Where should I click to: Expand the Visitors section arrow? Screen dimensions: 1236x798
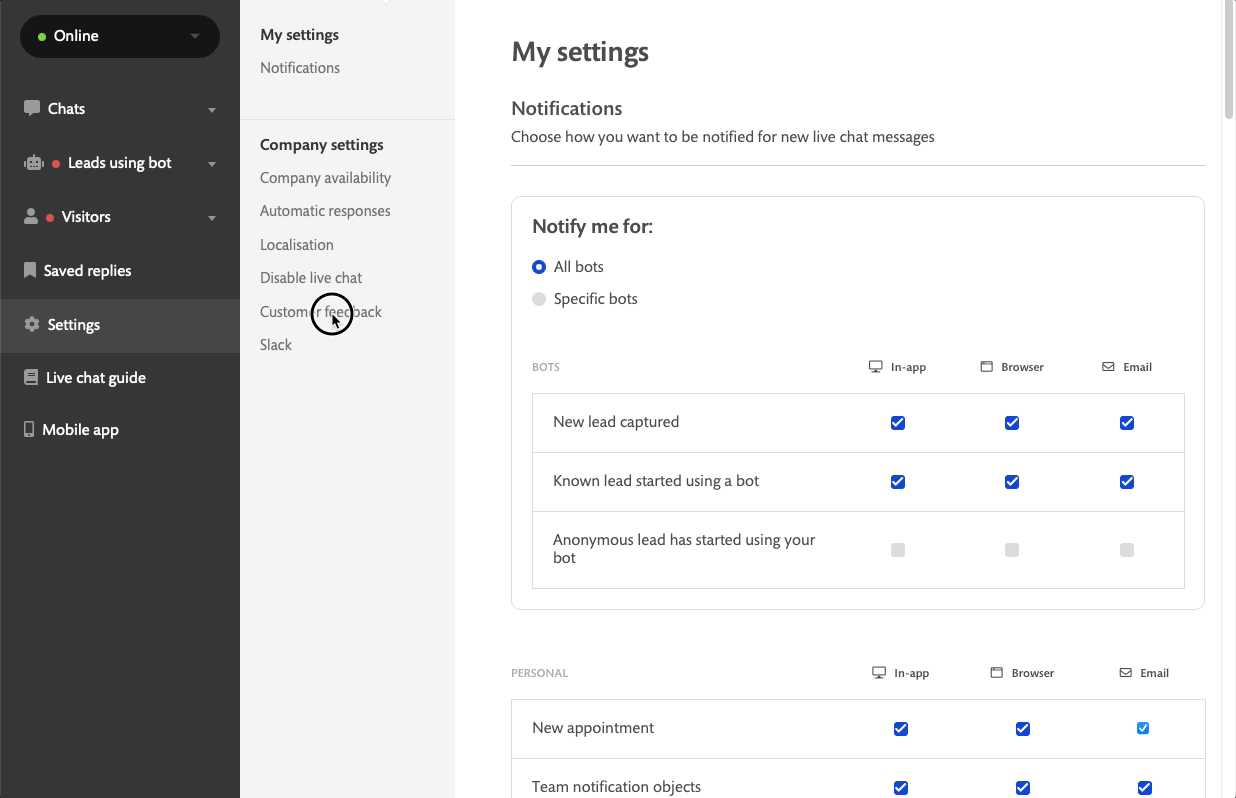212,217
